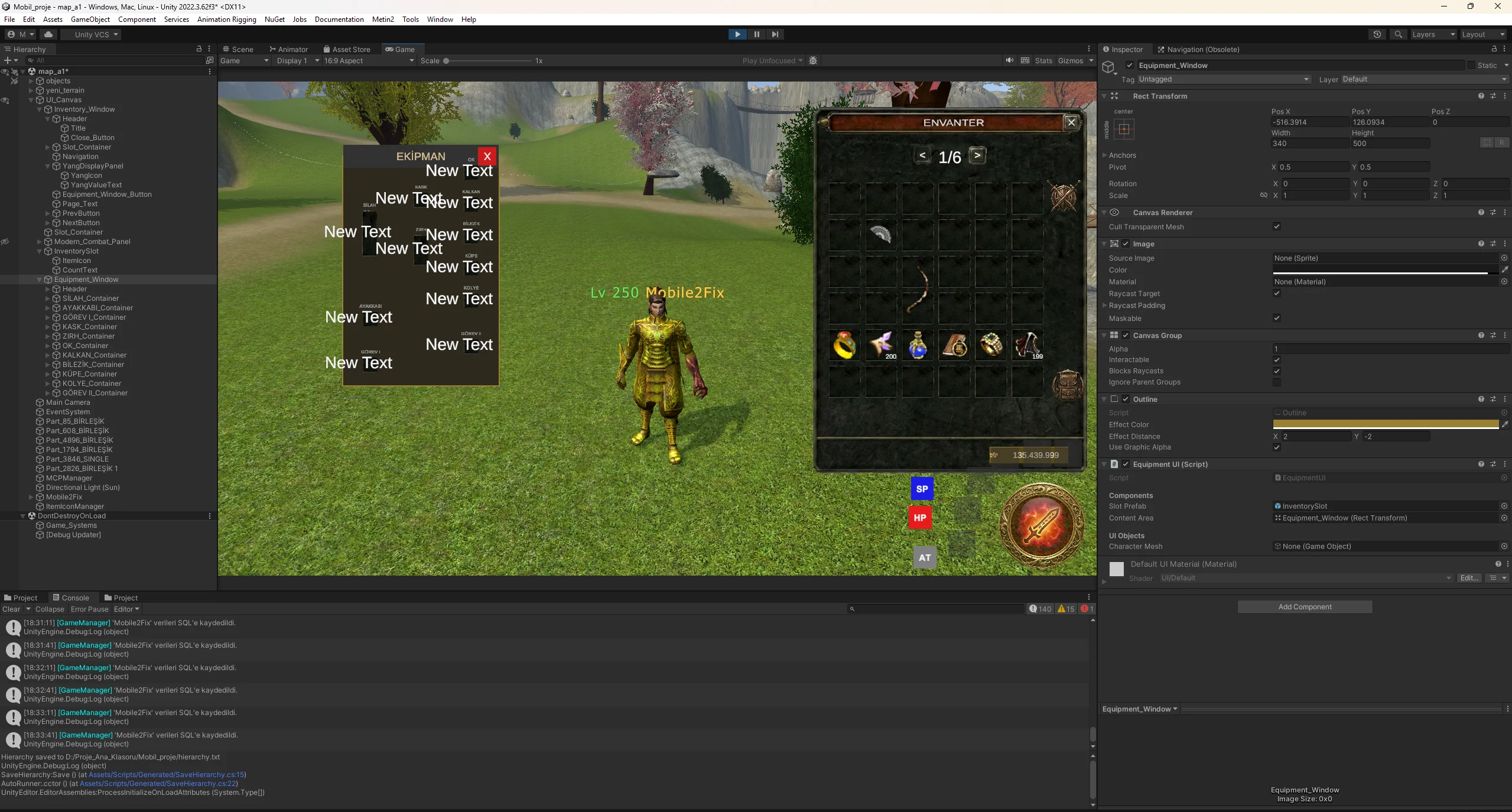Collapse the Inventory_Window tree item
Viewport: 1512px width, 812px height.
pyautogui.click(x=40, y=109)
